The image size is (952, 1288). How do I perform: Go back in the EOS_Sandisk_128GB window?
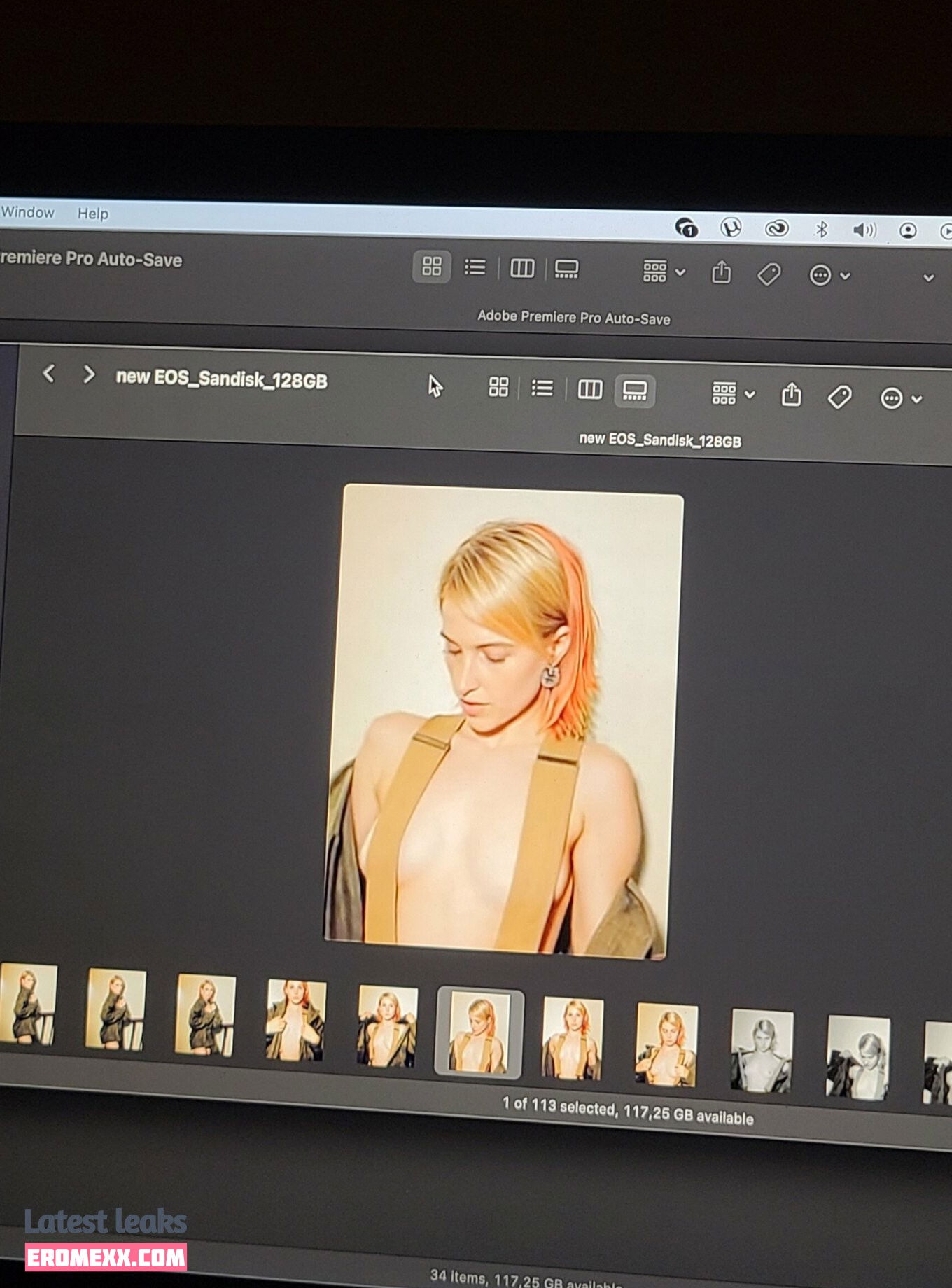(49, 373)
